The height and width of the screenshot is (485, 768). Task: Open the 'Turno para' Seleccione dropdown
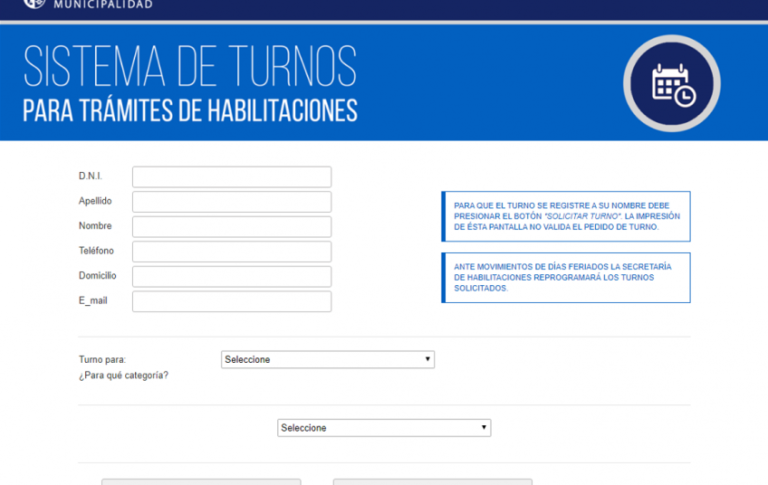pos(327,360)
